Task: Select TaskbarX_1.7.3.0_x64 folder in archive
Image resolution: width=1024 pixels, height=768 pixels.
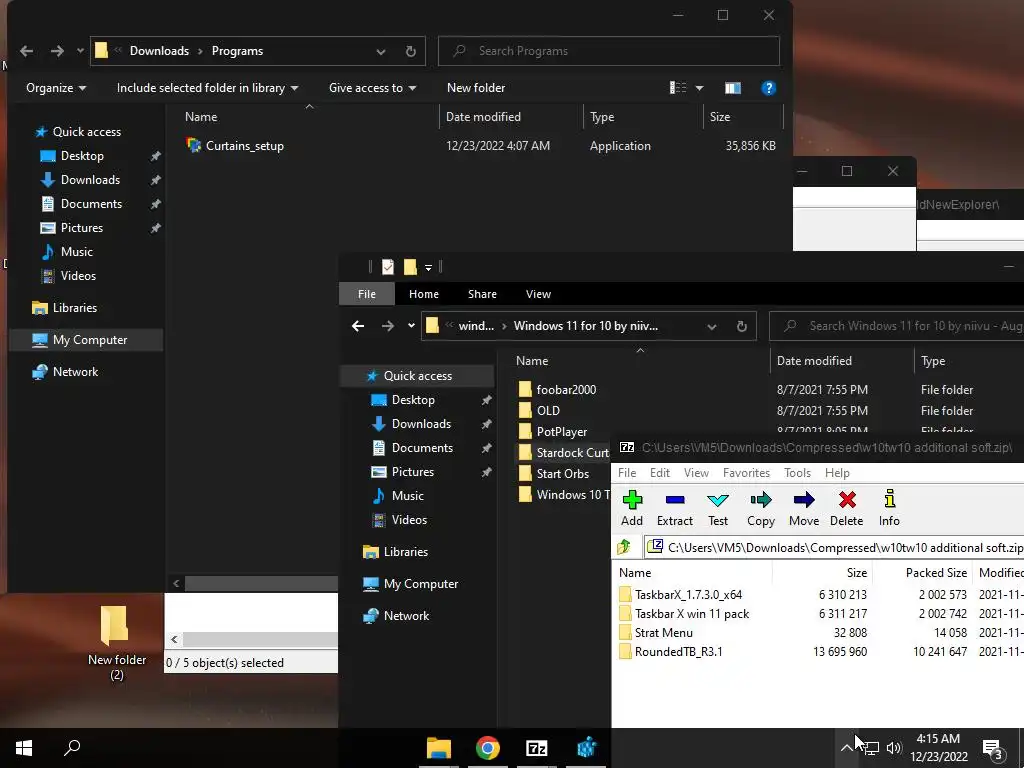Action: [680, 594]
